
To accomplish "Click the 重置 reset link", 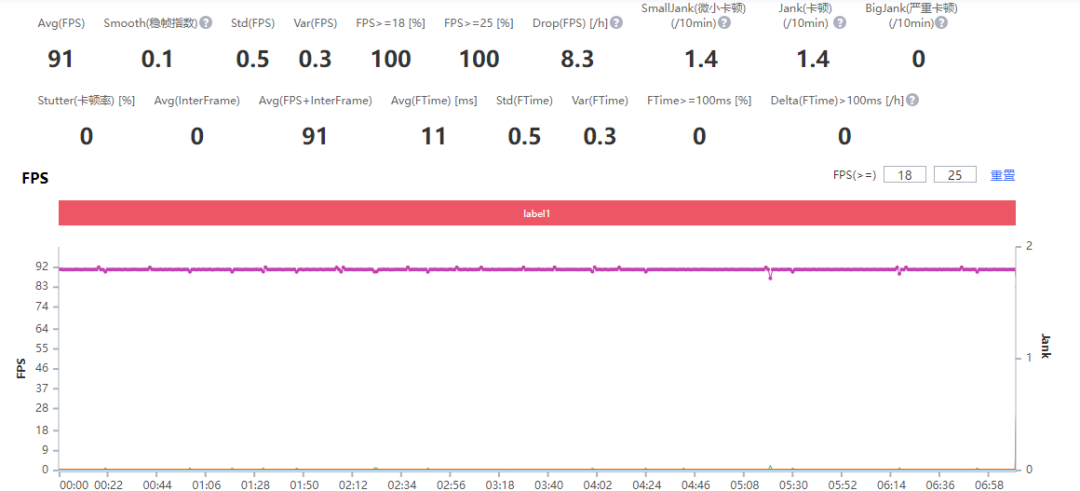I will pyautogui.click(x=1003, y=175).
